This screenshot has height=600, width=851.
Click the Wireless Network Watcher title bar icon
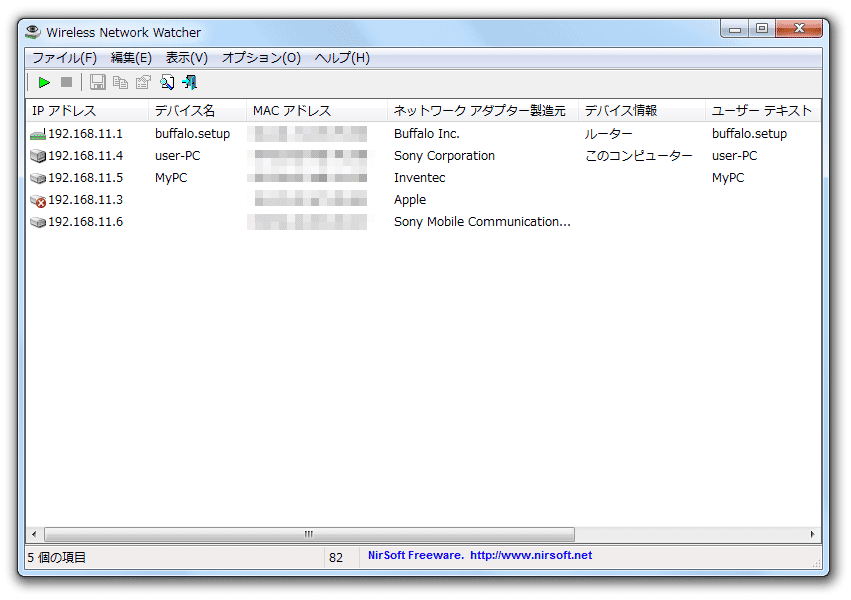(x=33, y=32)
